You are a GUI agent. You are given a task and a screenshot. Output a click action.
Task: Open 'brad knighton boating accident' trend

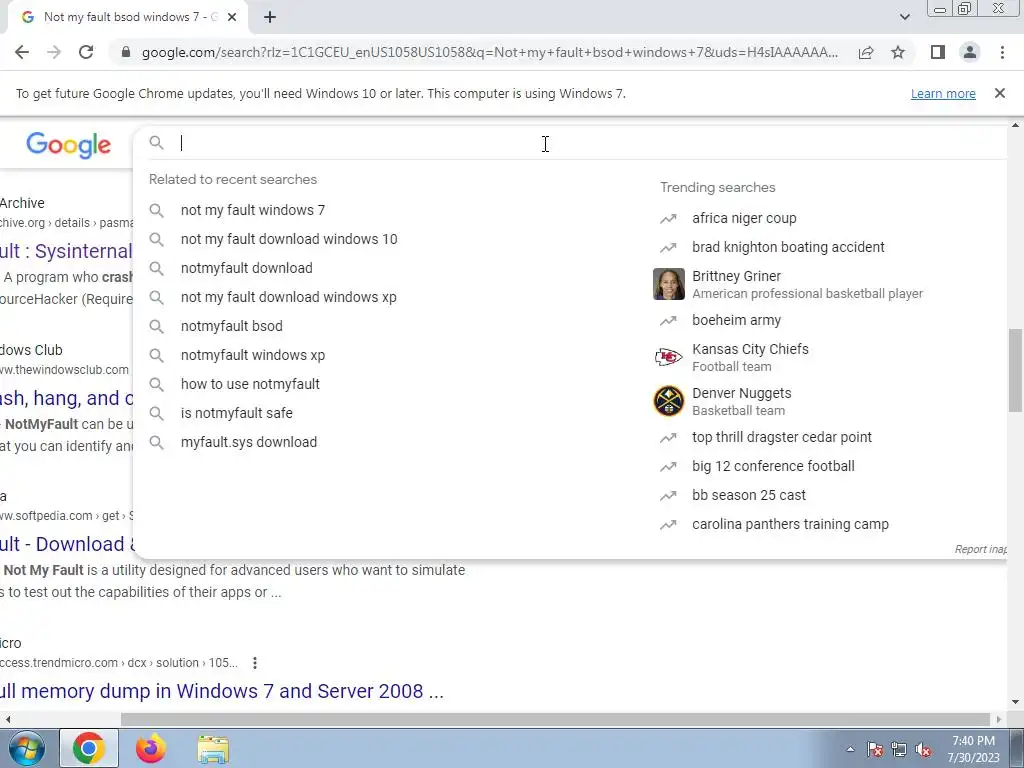788,247
